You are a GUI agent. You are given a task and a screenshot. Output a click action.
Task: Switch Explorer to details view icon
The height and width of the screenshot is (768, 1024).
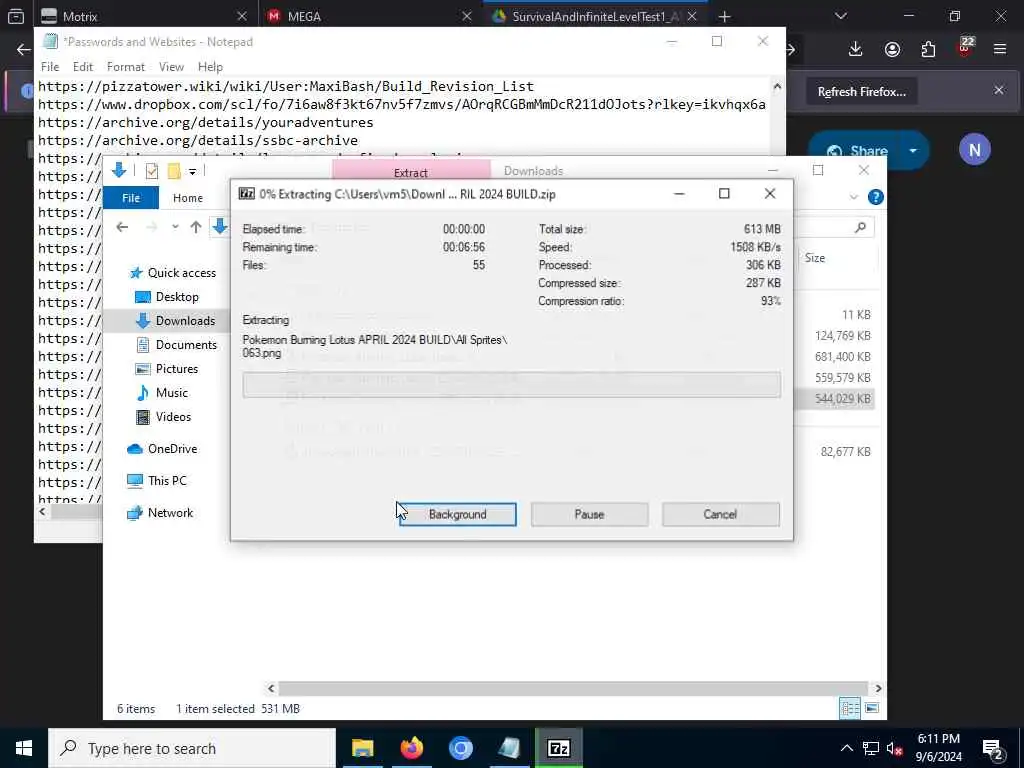850,708
